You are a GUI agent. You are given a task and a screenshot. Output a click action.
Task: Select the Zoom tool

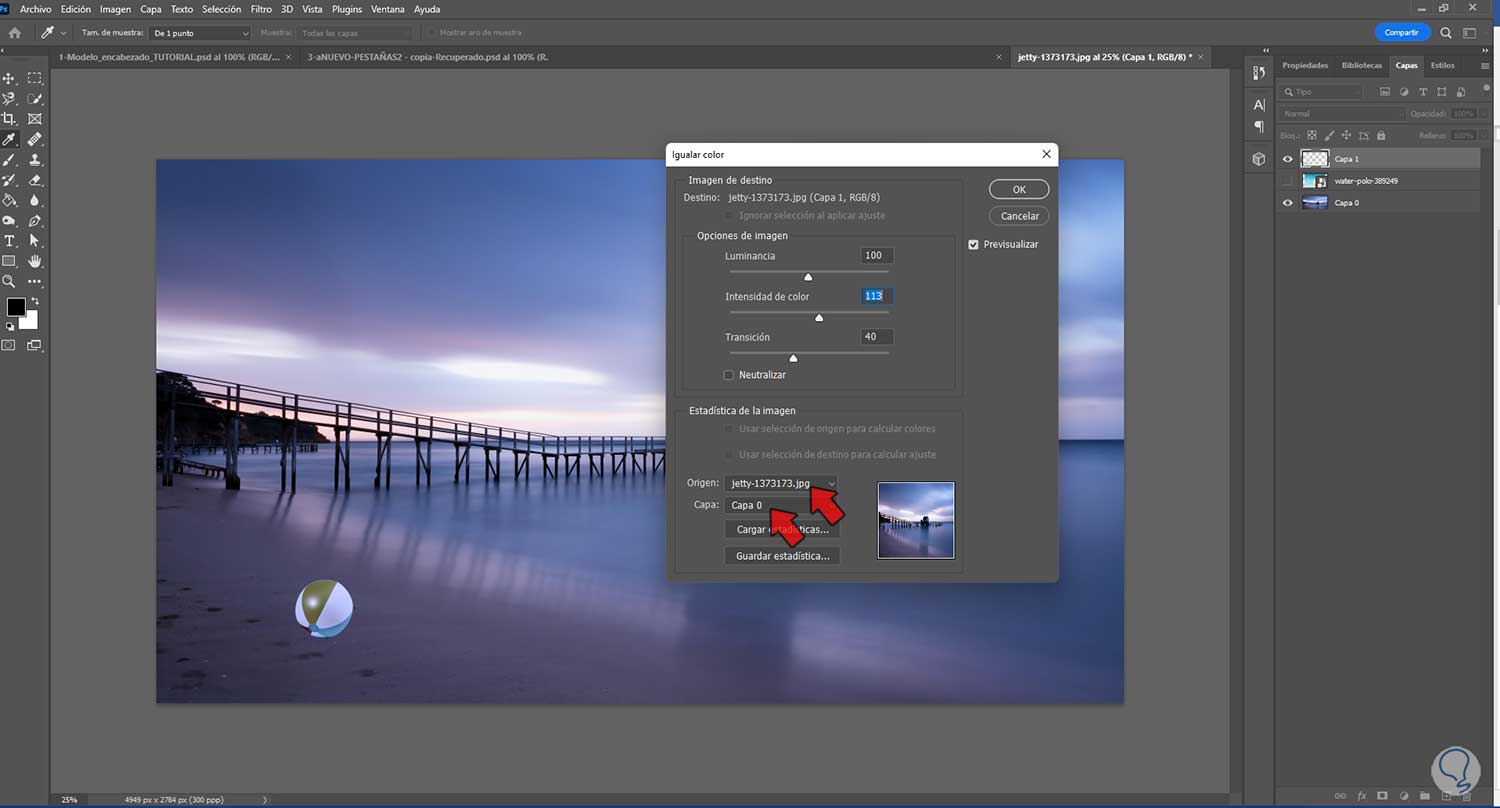point(10,282)
